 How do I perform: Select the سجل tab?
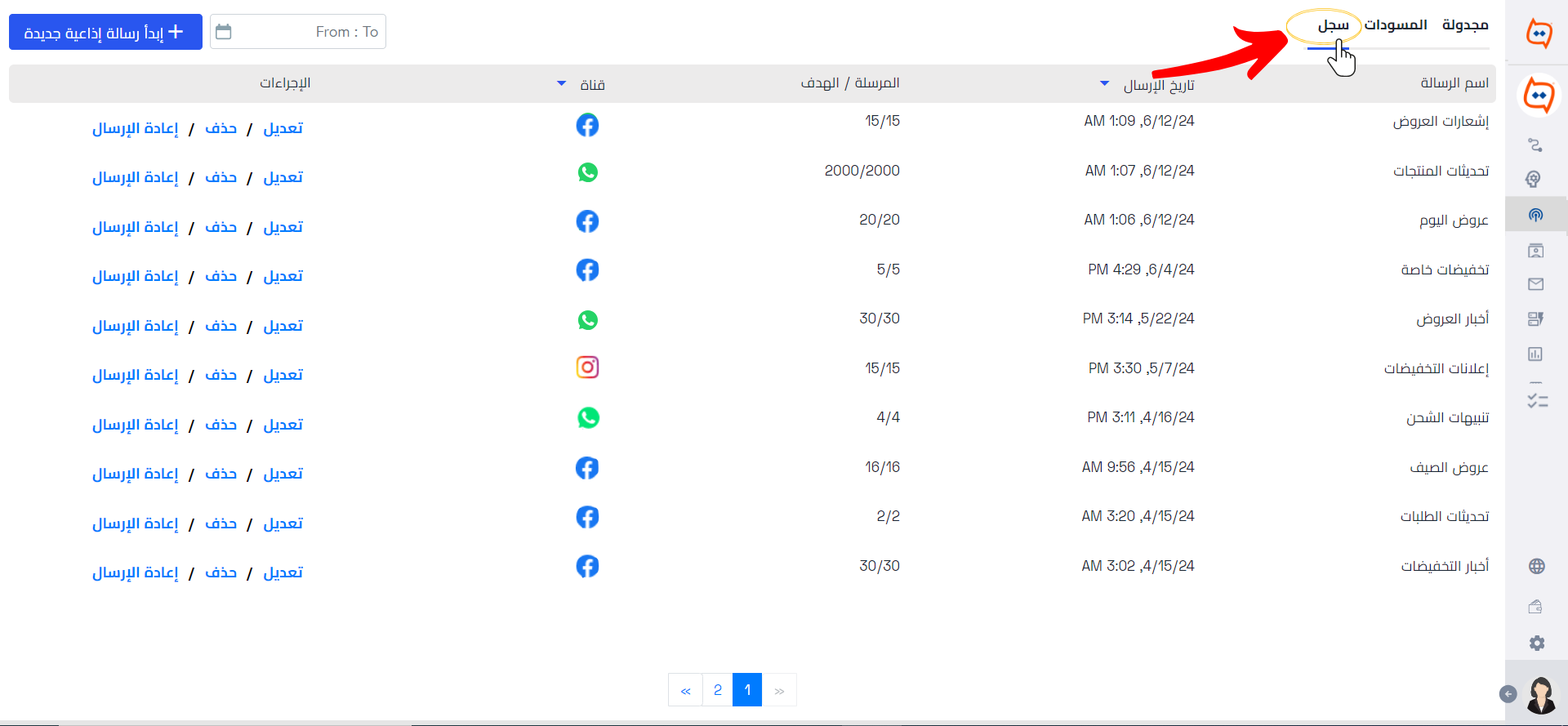pos(1333,25)
